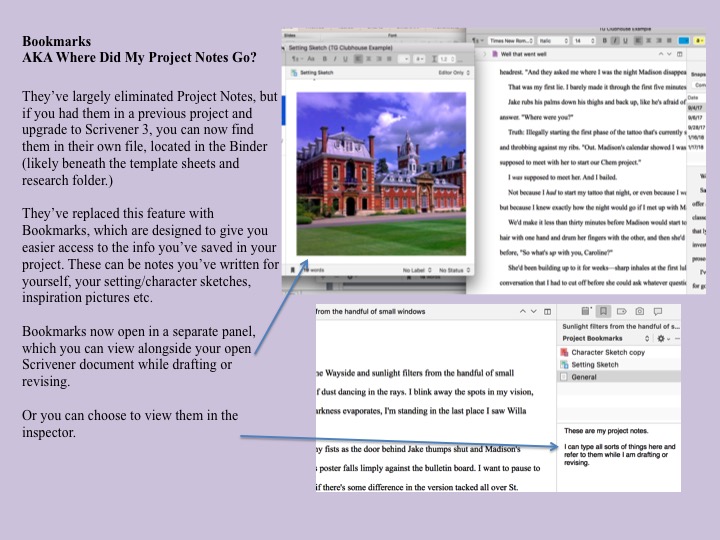
Task: Click the Well that went well document icon
Action: click(x=495, y=54)
